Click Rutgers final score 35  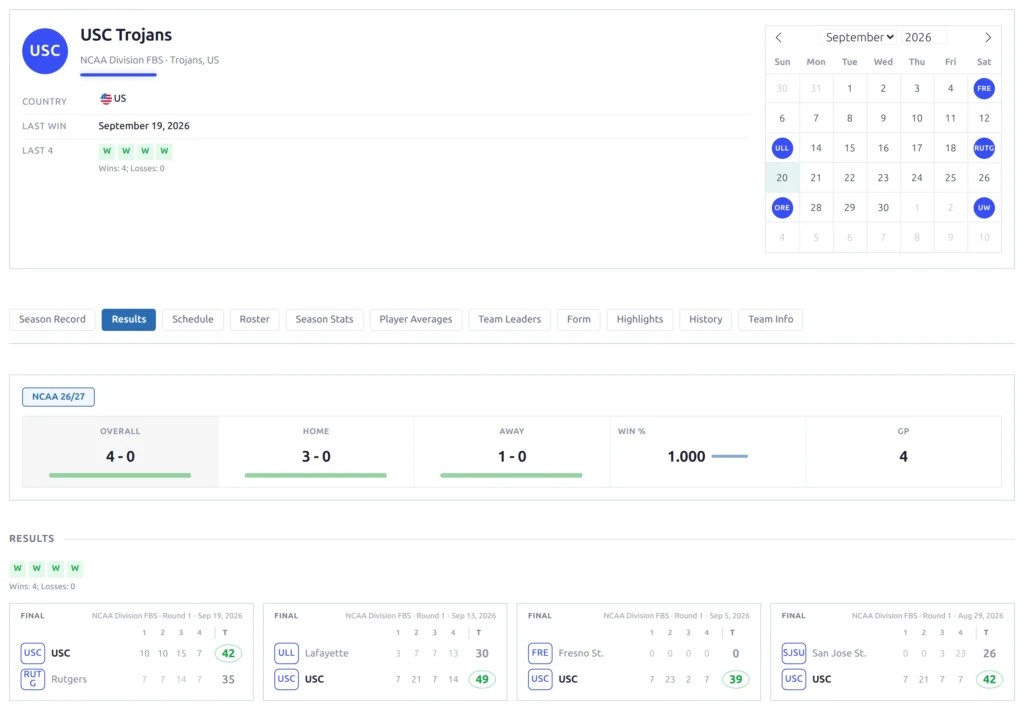click(228, 679)
